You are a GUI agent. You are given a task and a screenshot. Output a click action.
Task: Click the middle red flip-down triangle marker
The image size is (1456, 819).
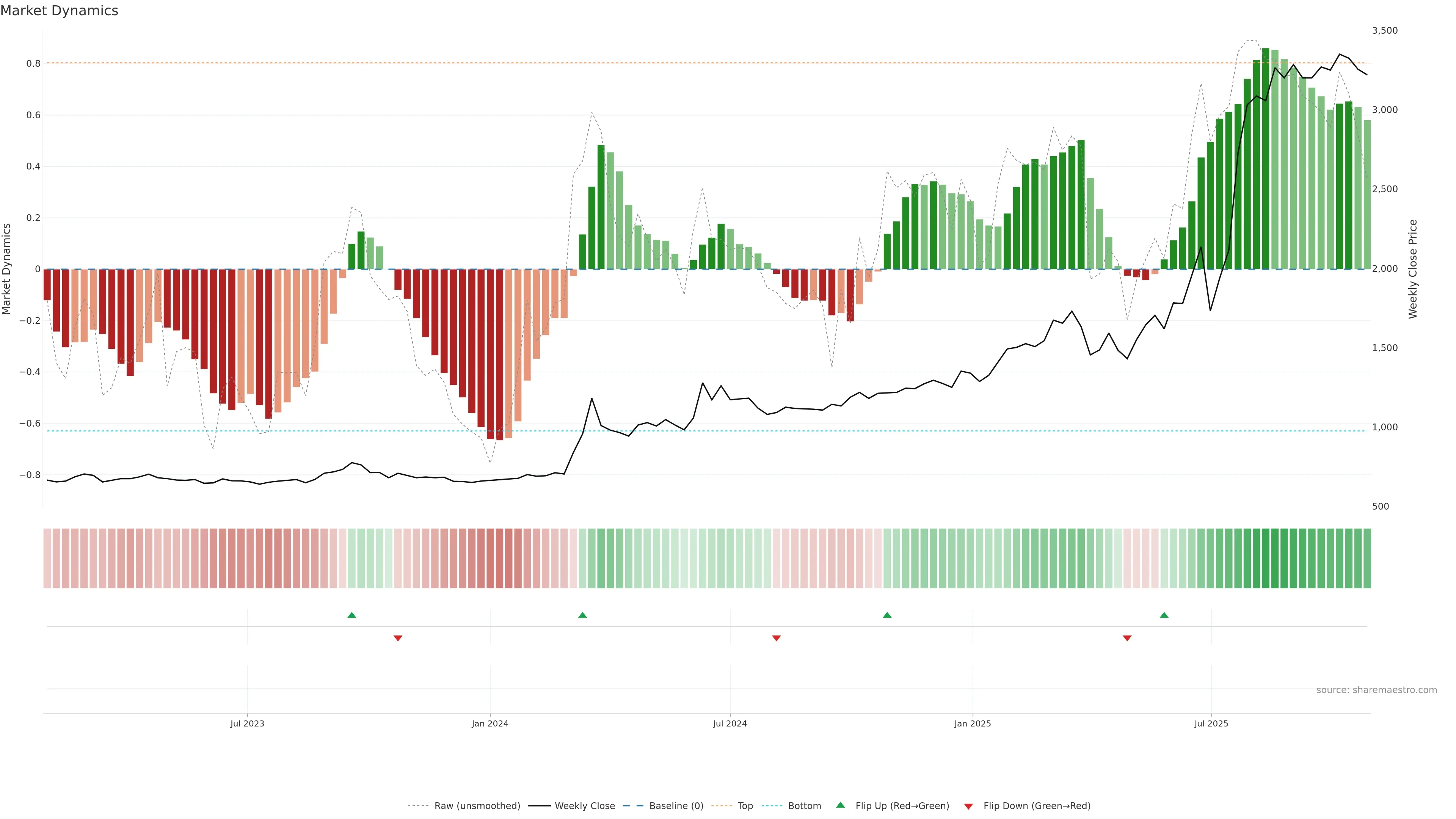pyautogui.click(x=776, y=638)
